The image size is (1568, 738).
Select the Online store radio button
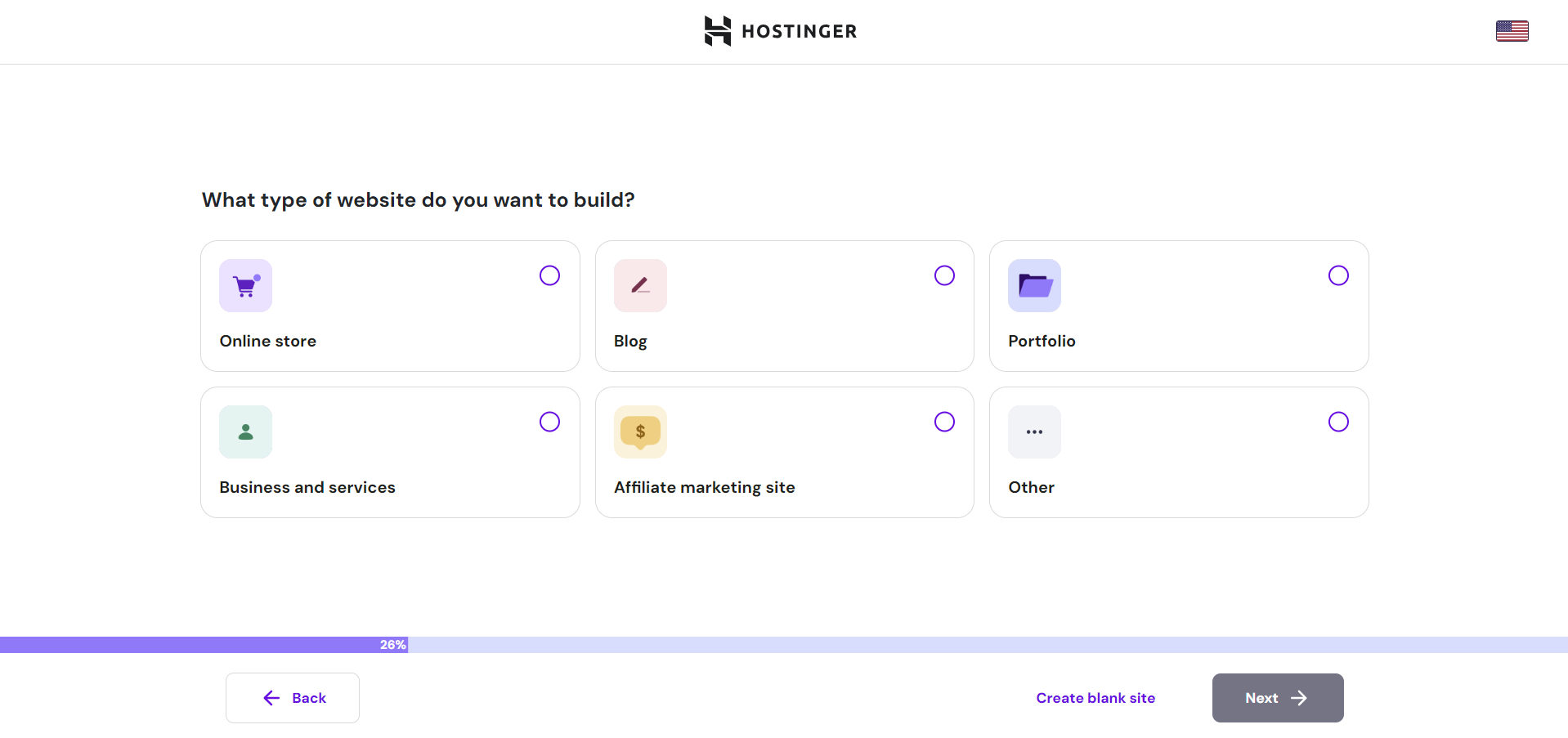(549, 275)
